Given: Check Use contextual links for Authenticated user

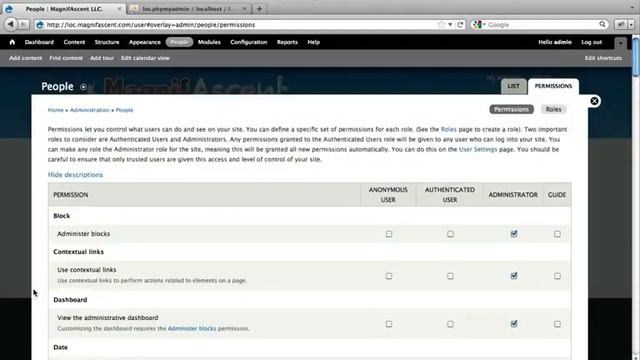Looking at the screenshot, I should click(x=450, y=276).
